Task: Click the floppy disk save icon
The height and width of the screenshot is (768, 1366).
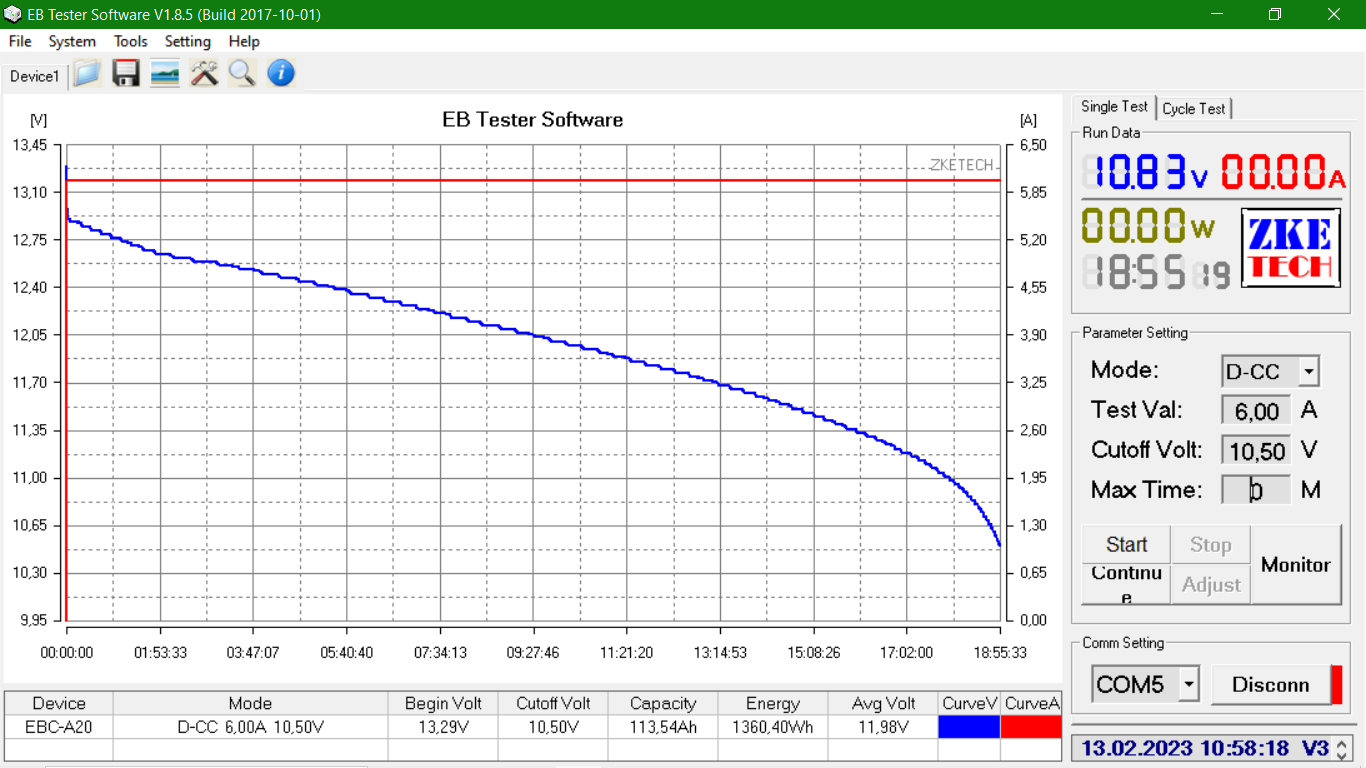Action: click(126, 73)
